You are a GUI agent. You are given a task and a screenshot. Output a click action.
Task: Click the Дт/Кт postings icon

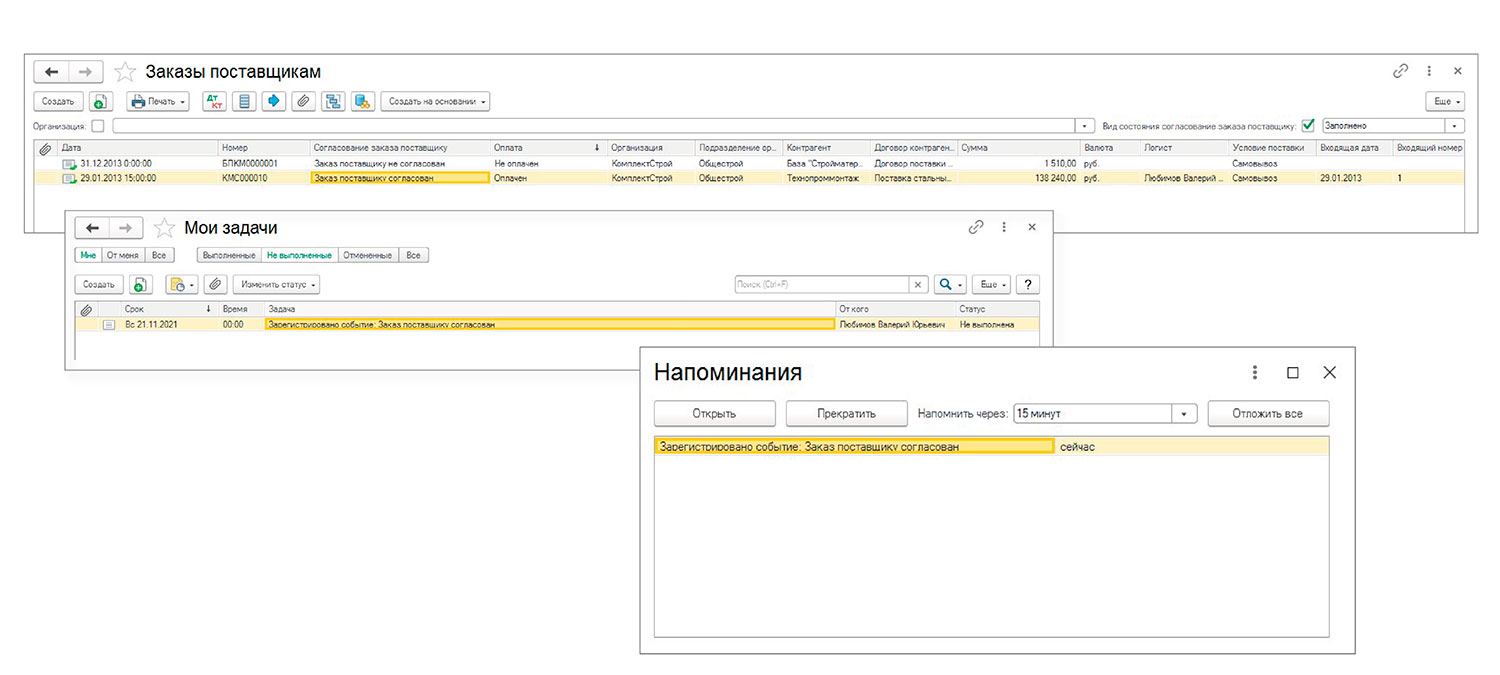[214, 101]
